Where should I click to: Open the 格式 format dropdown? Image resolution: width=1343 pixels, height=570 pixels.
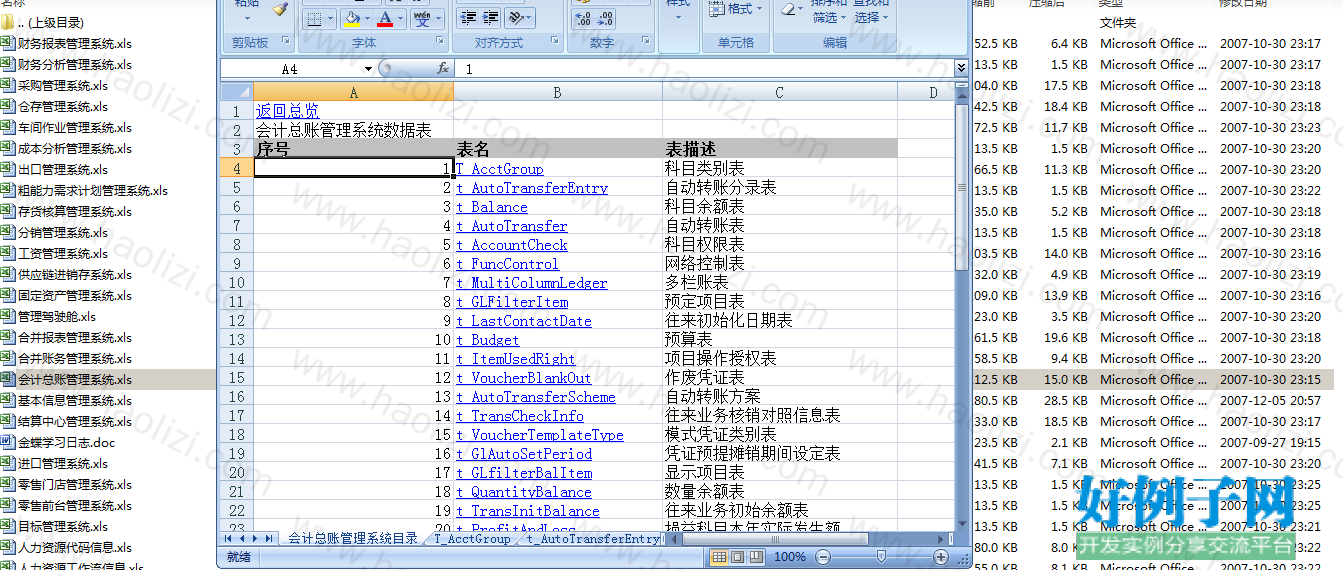coord(738,9)
